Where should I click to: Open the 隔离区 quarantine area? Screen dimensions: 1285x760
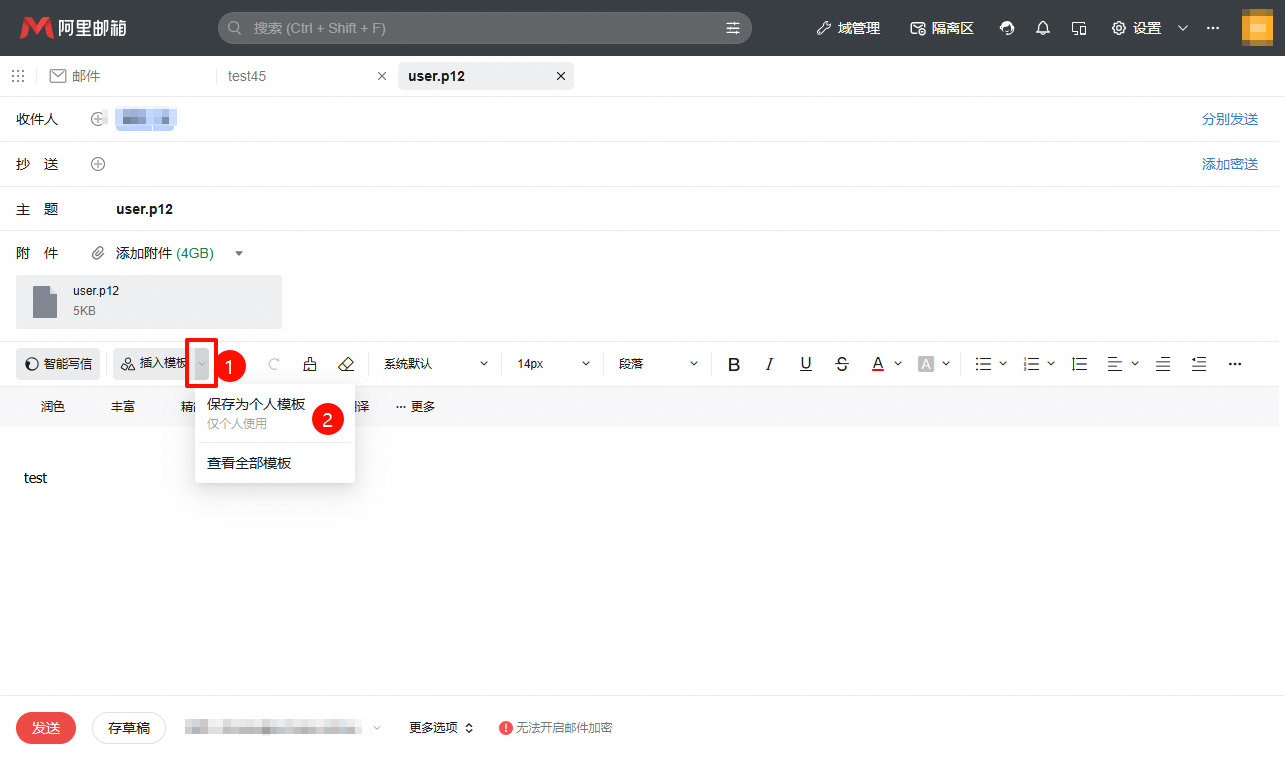[942, 28]
